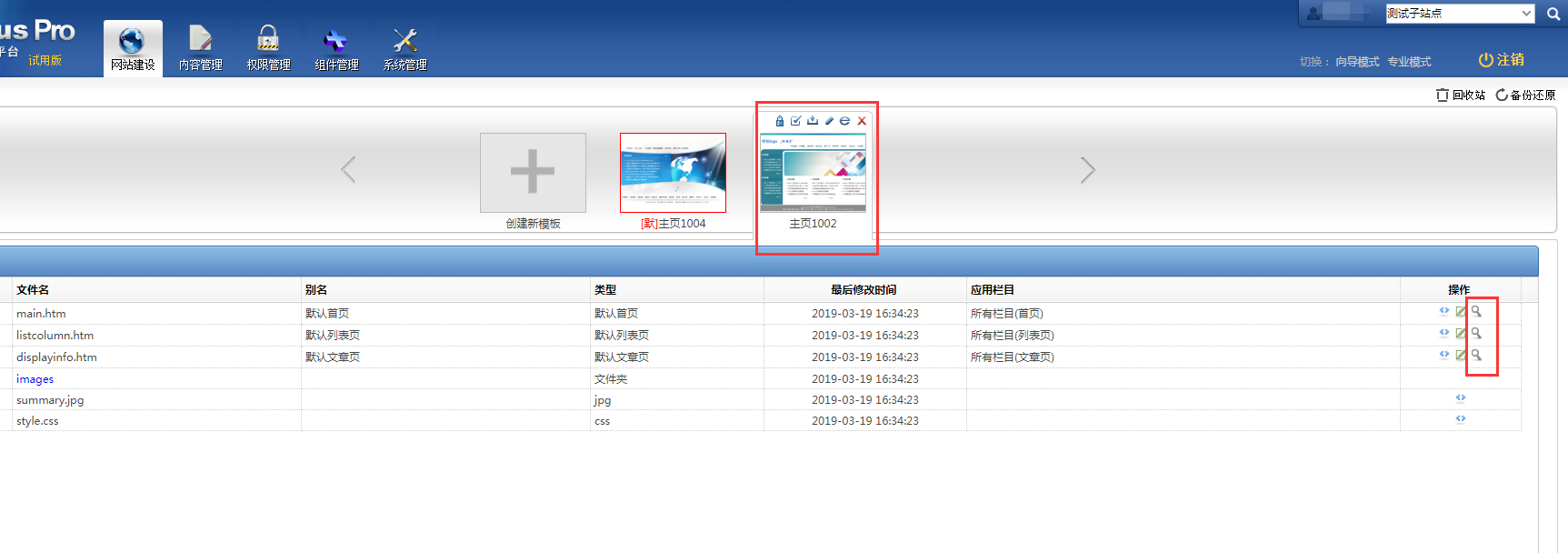Screen dimensions: 1568x553
Task: Open the 系统管理 tab
Action: (404, 48)
